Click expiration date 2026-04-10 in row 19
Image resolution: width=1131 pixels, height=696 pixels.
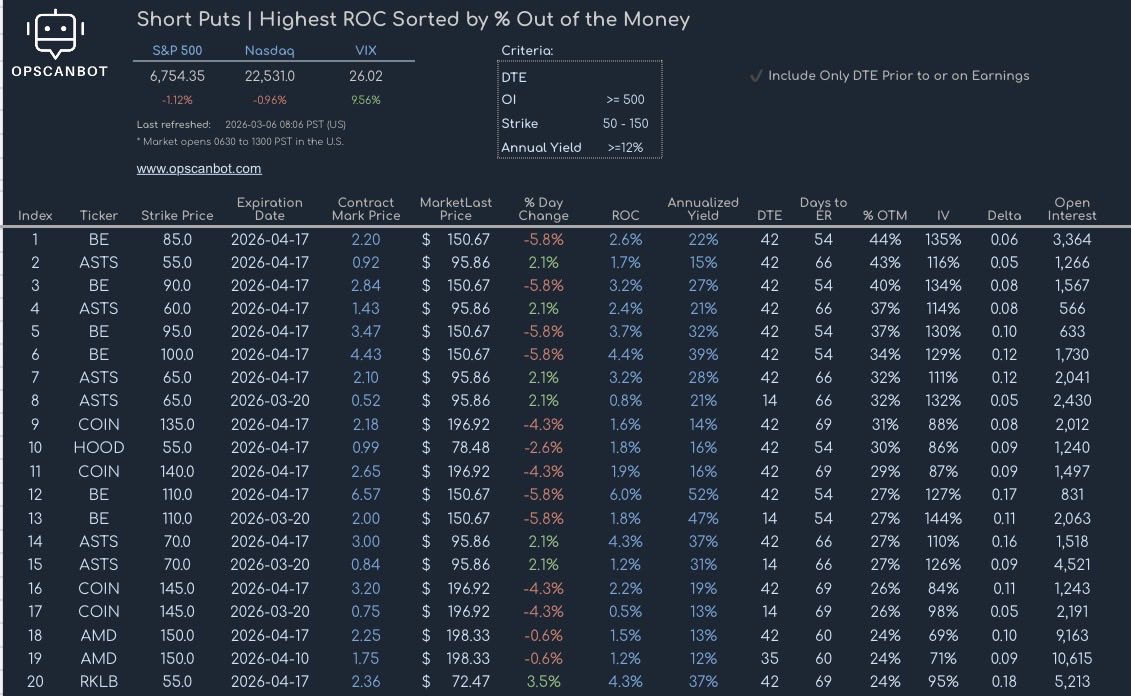click(269, 658)
